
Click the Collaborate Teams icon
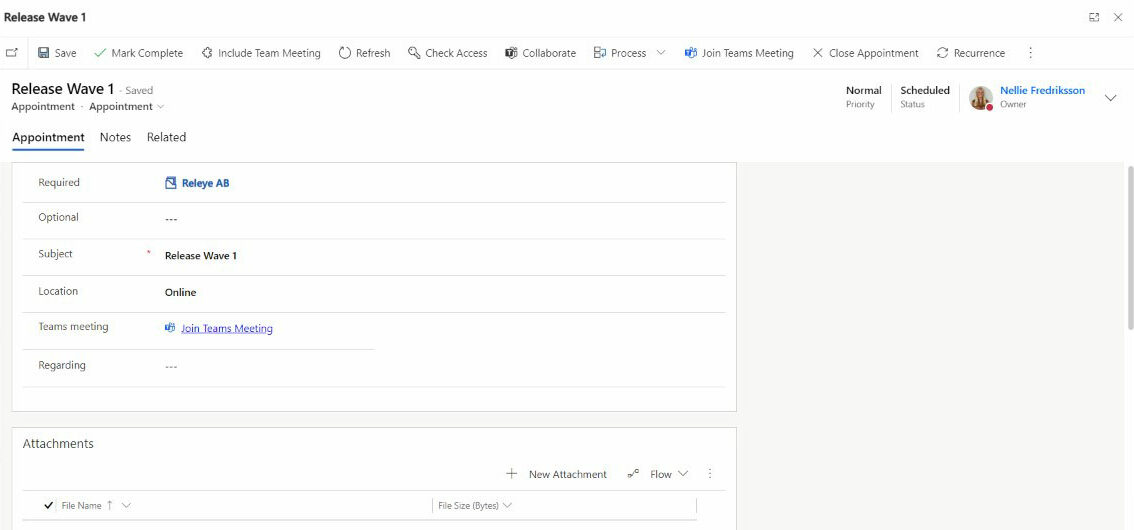click(x=511, y=53)
